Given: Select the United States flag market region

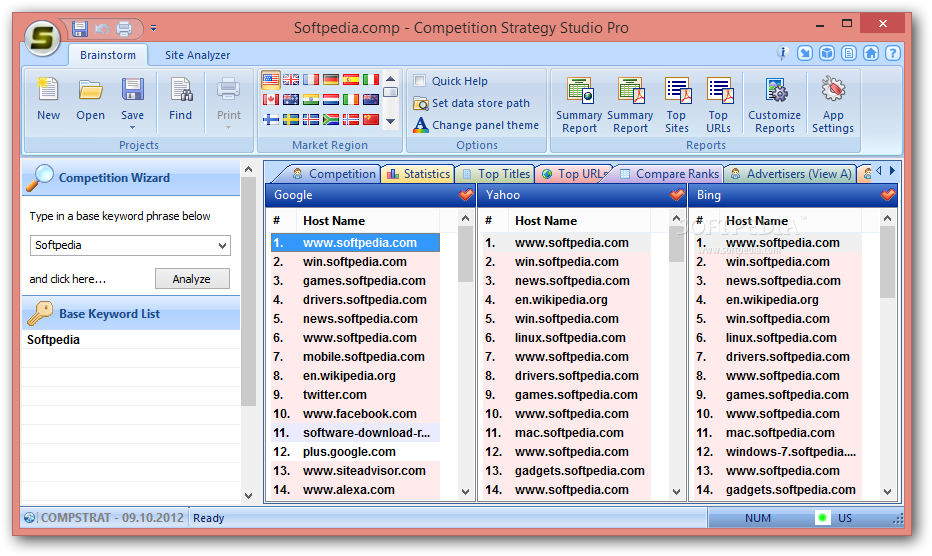Looking at the screenshot, I should coord(271,80).
